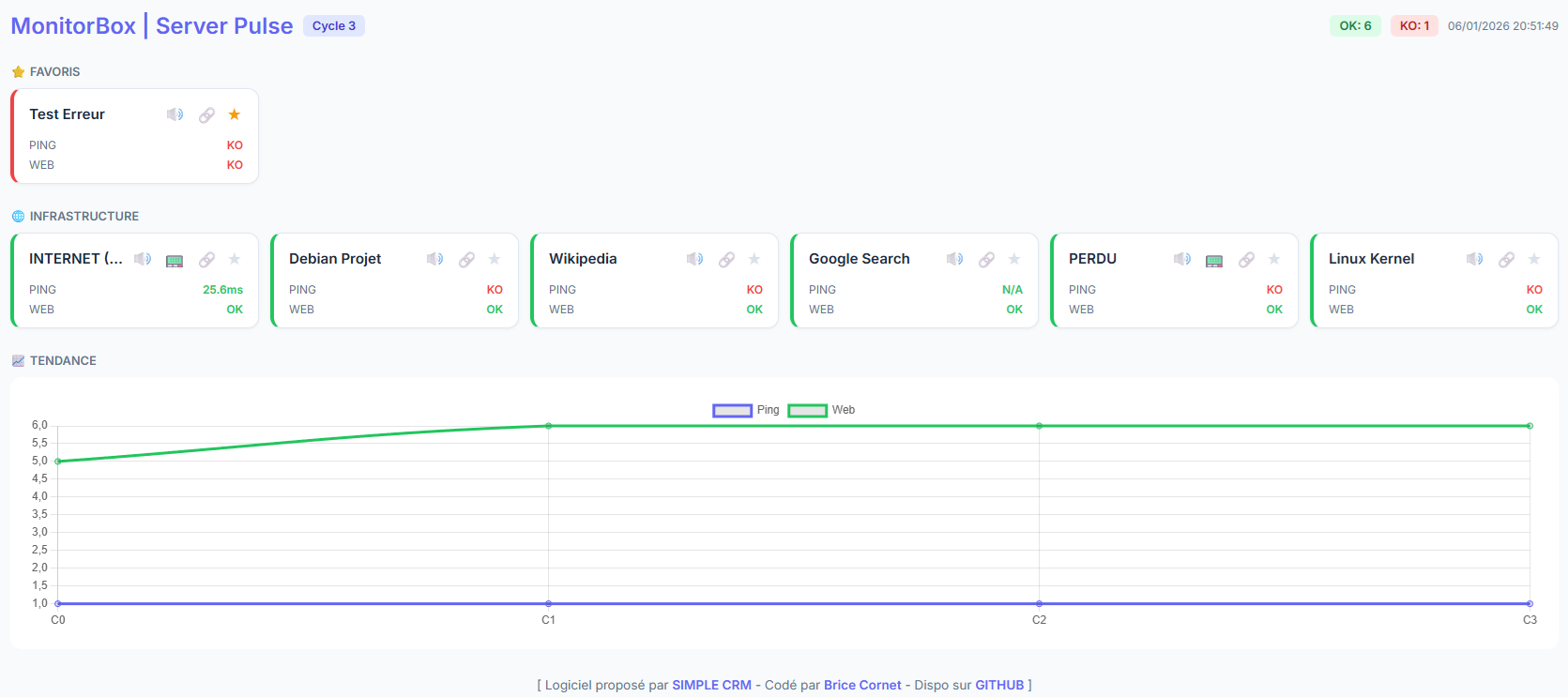Open link icon on Wikipedia card
Viewport: 1568px width, 697px height.
[726, 259]
